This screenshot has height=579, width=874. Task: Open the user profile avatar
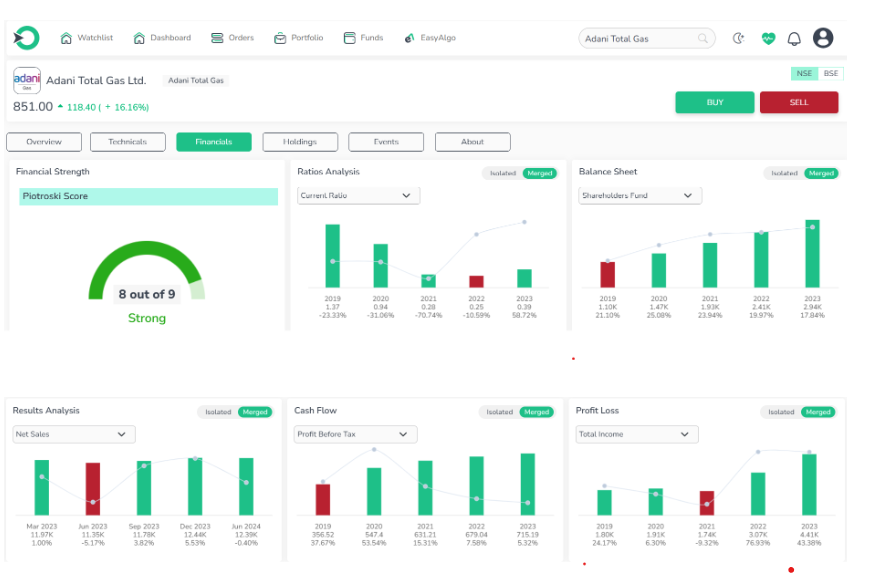click(x=823, y=38)
